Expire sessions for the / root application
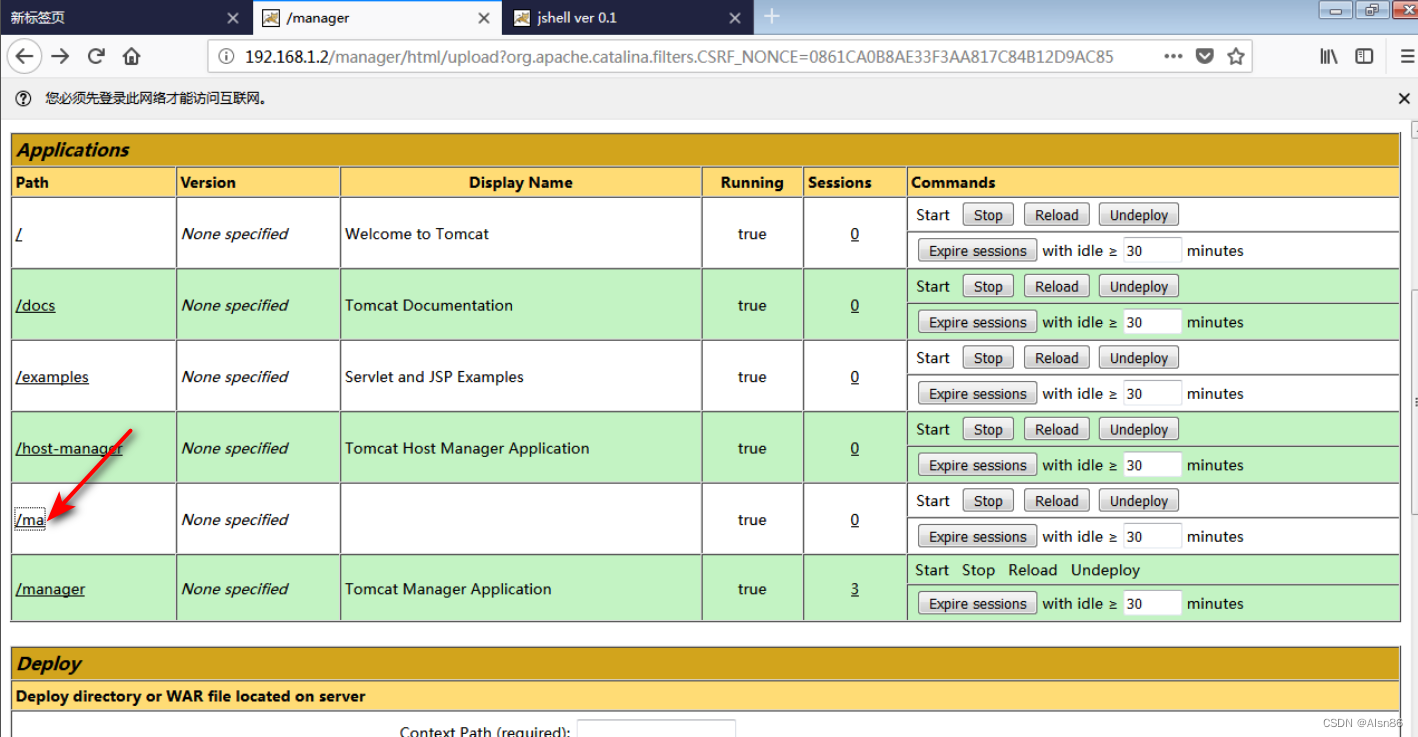Screen dimensions: 1418x737 point(977,251)
